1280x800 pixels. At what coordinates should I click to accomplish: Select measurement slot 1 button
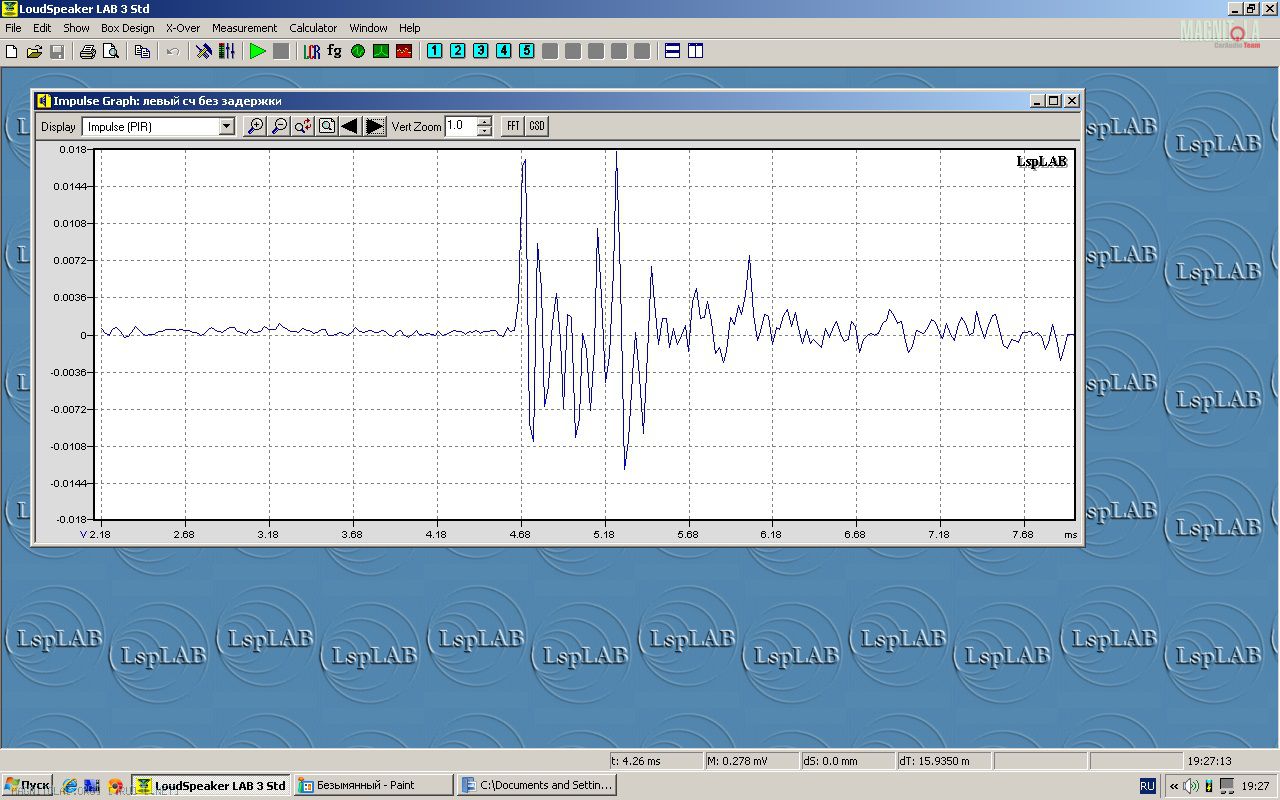434,51
